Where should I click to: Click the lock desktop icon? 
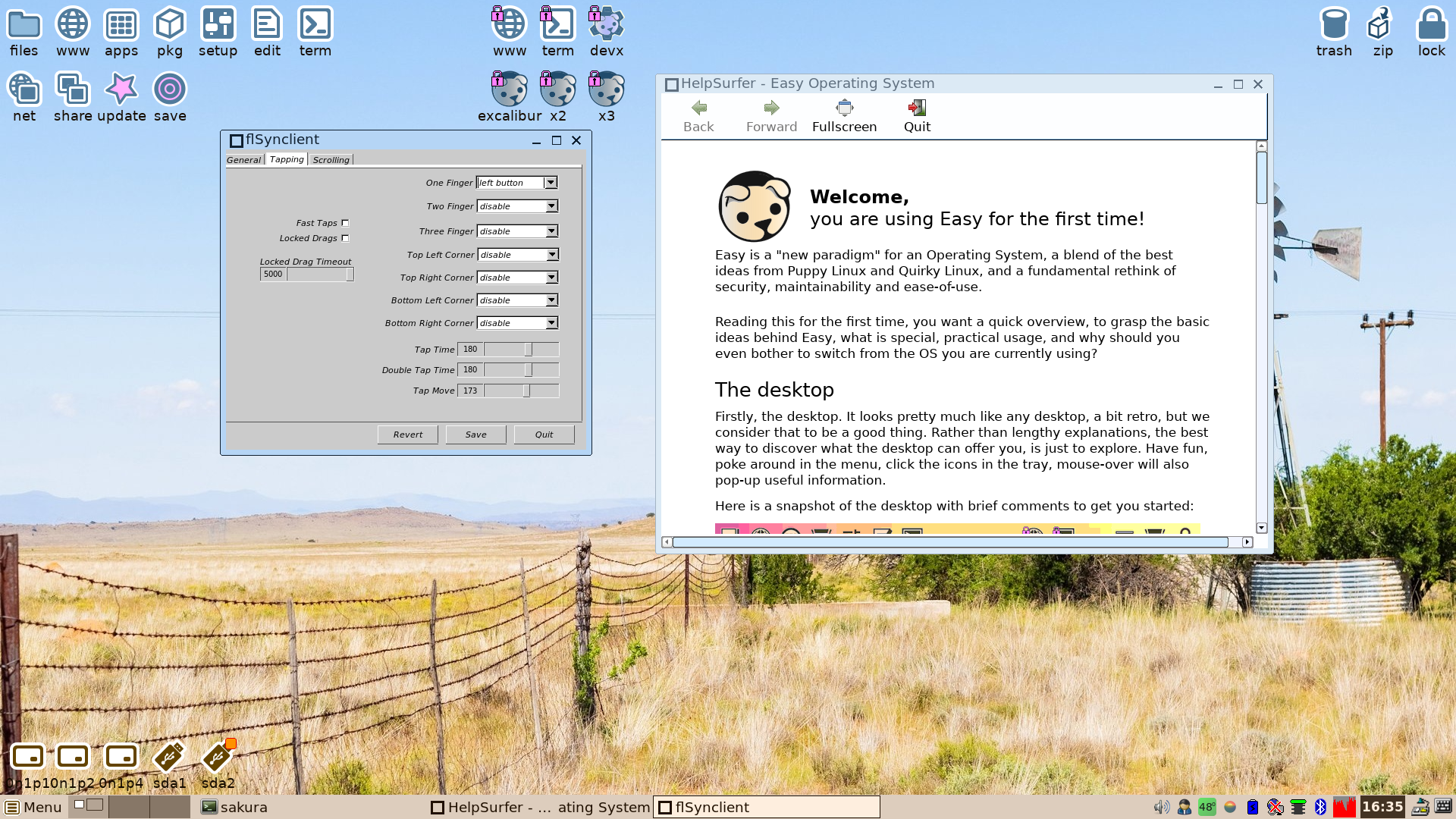(1432, 32)
